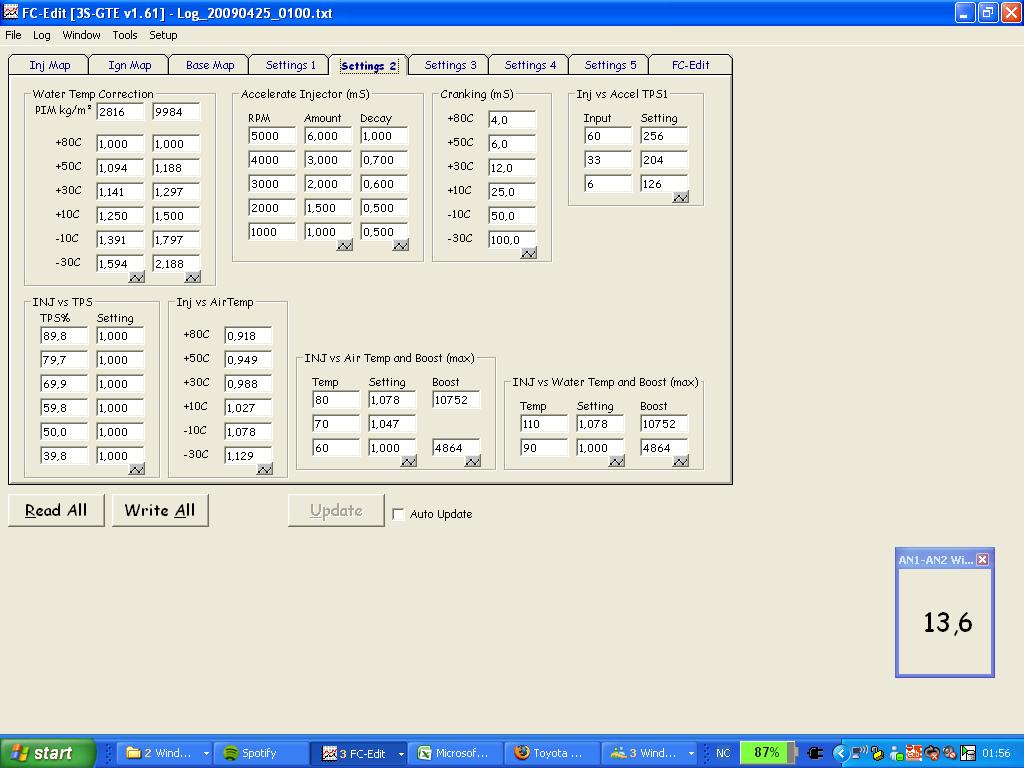Viewport: 1024px width, 768px height.
Task: Open graph for Inj vs Accel TPS1
Action: (681, 197)
